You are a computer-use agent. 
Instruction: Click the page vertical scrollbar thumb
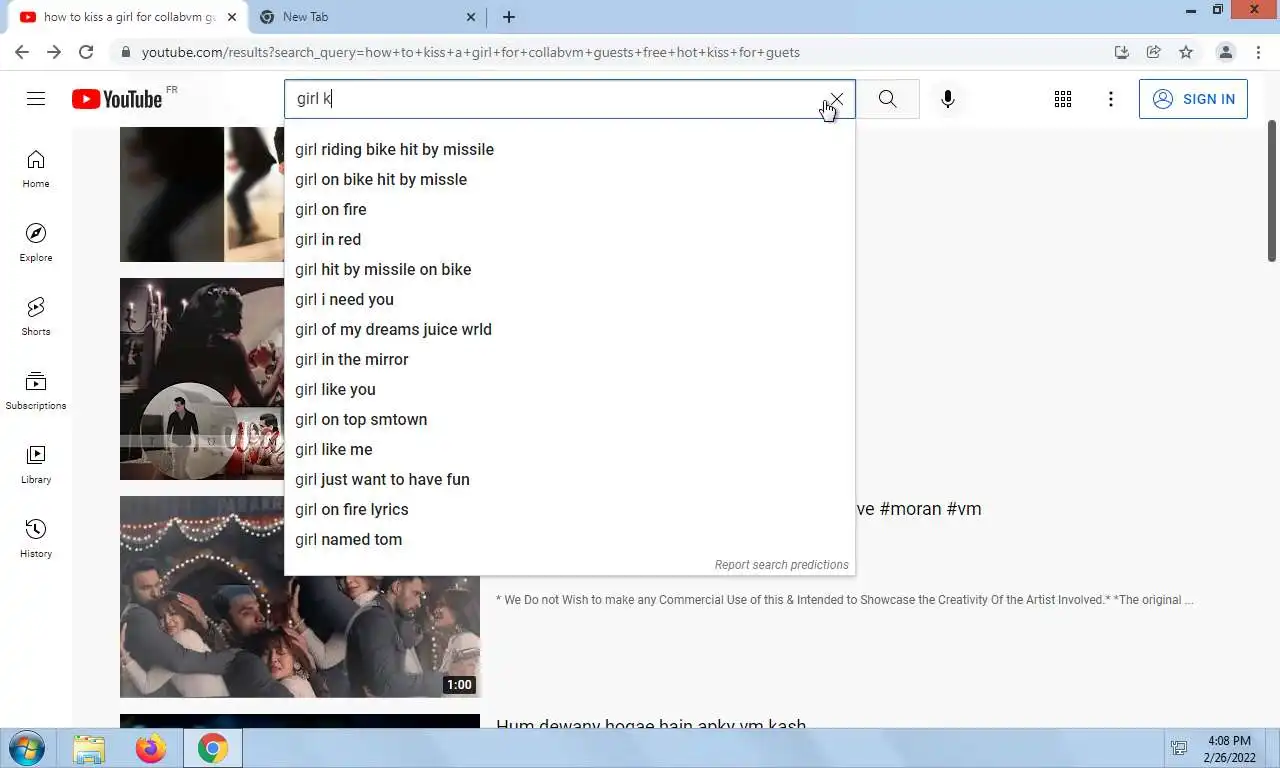(1272, 192)
